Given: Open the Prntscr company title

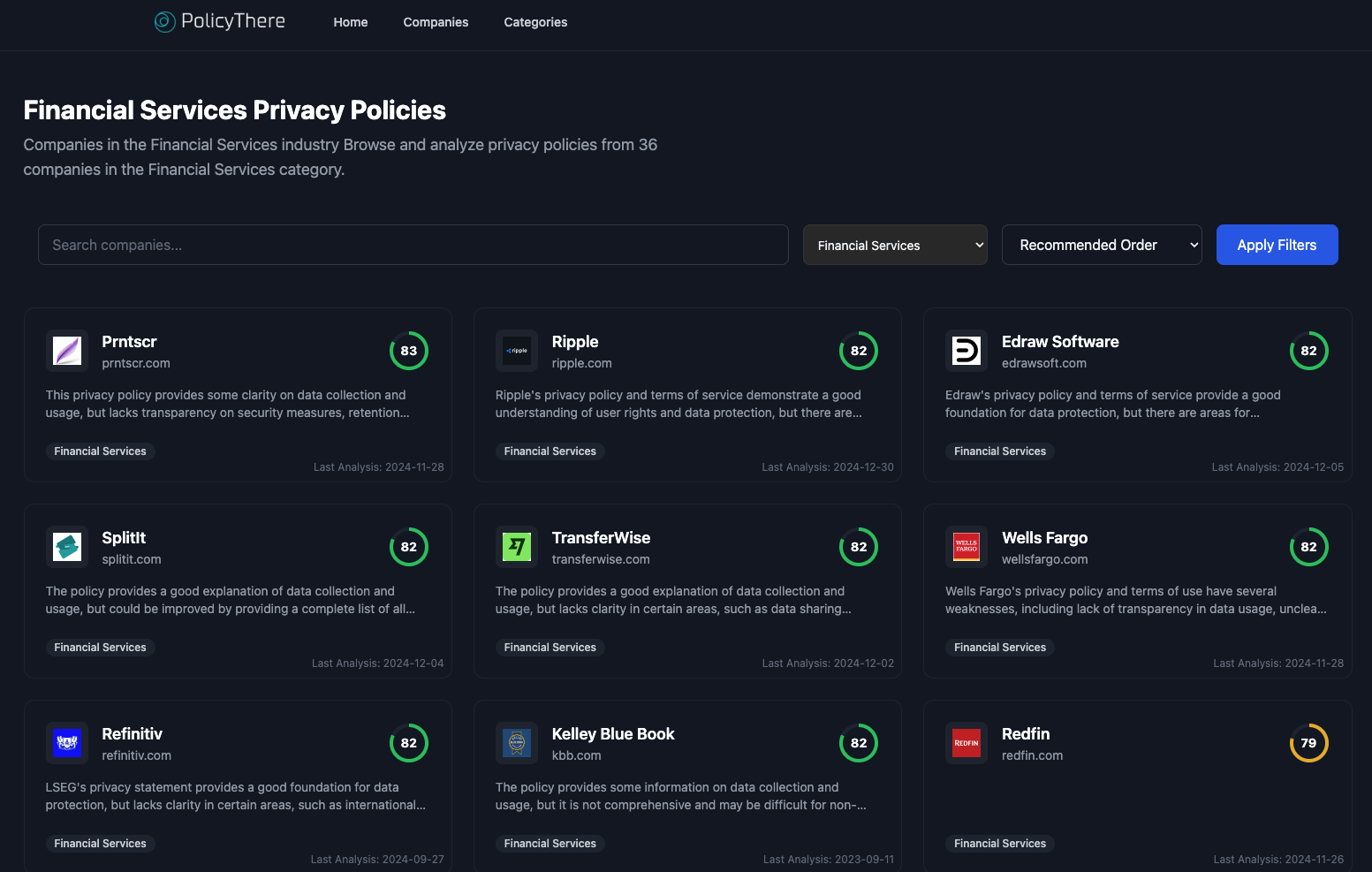Looking at the screenshot, I should (x=129, y=342).
